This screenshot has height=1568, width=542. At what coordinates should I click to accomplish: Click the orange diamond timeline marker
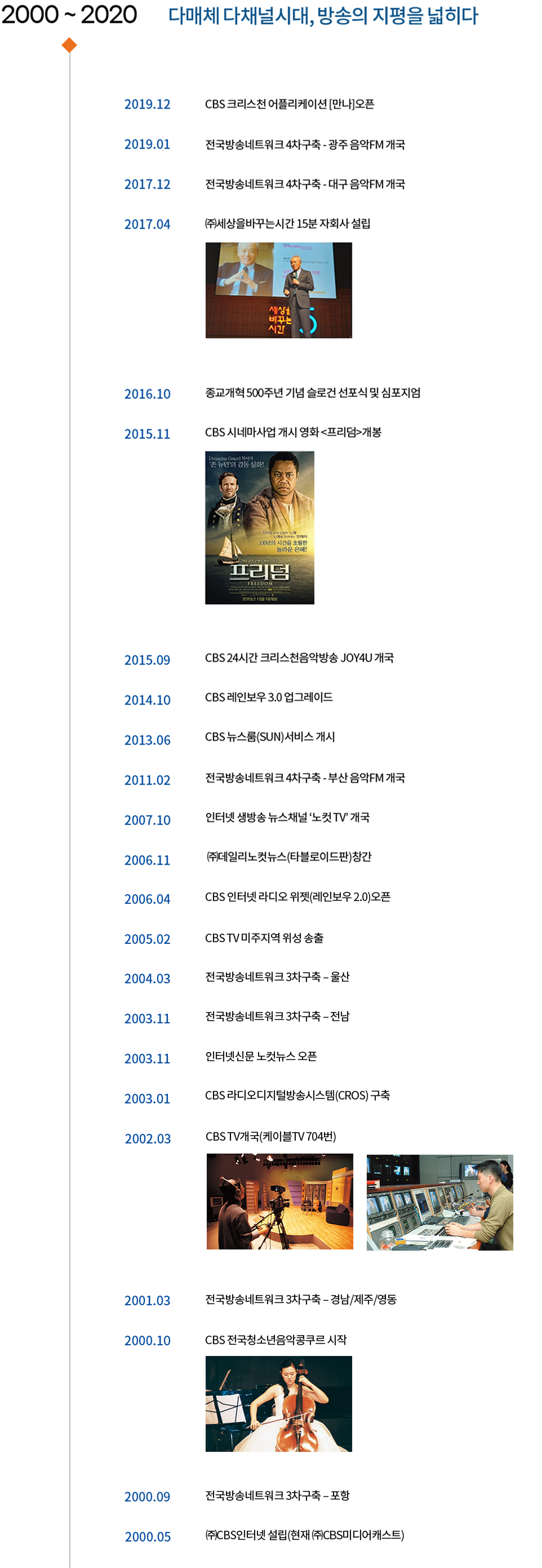(69, 45)
